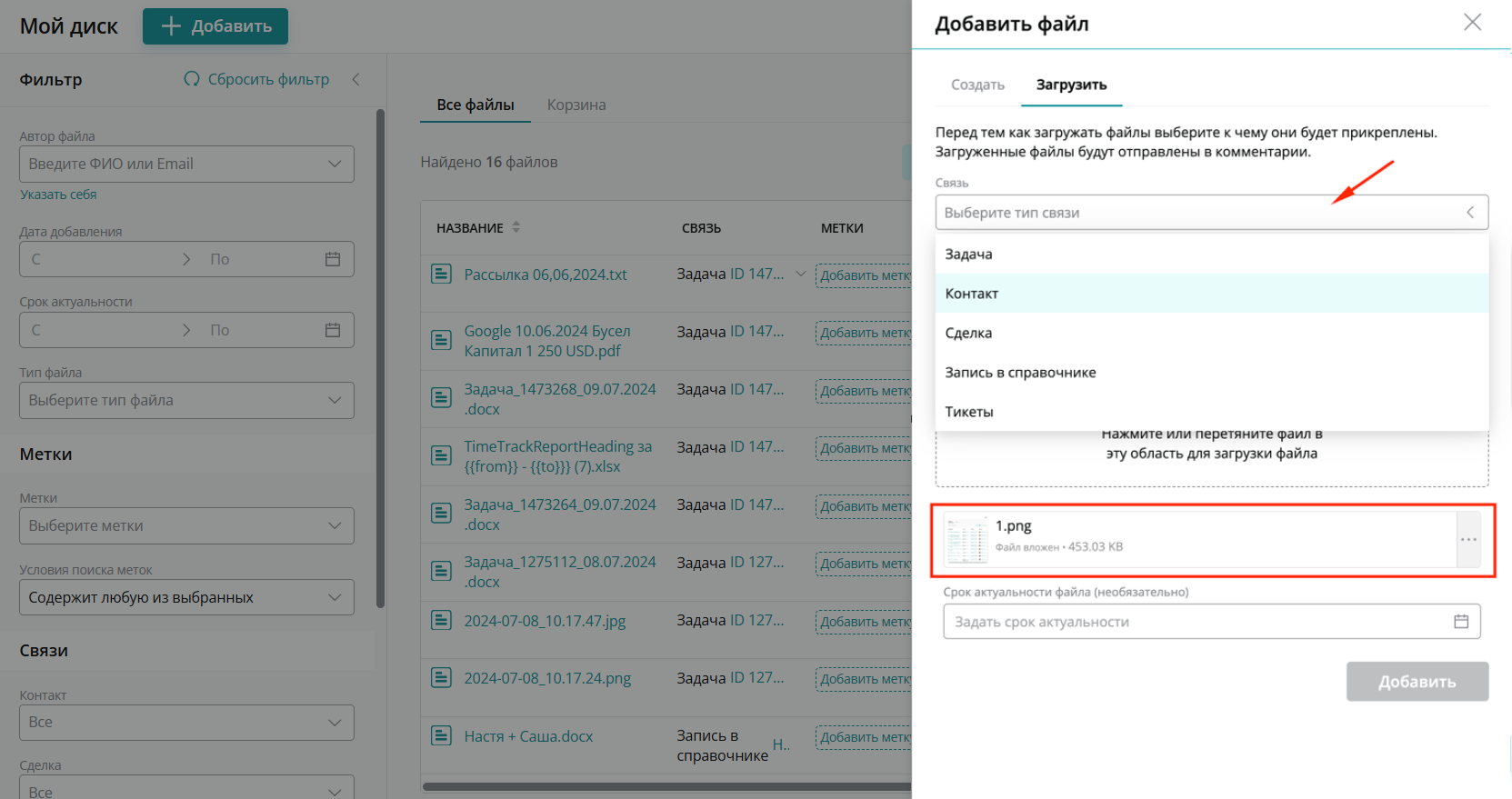Expand the Контакт filter dropdown

point(335,723)
